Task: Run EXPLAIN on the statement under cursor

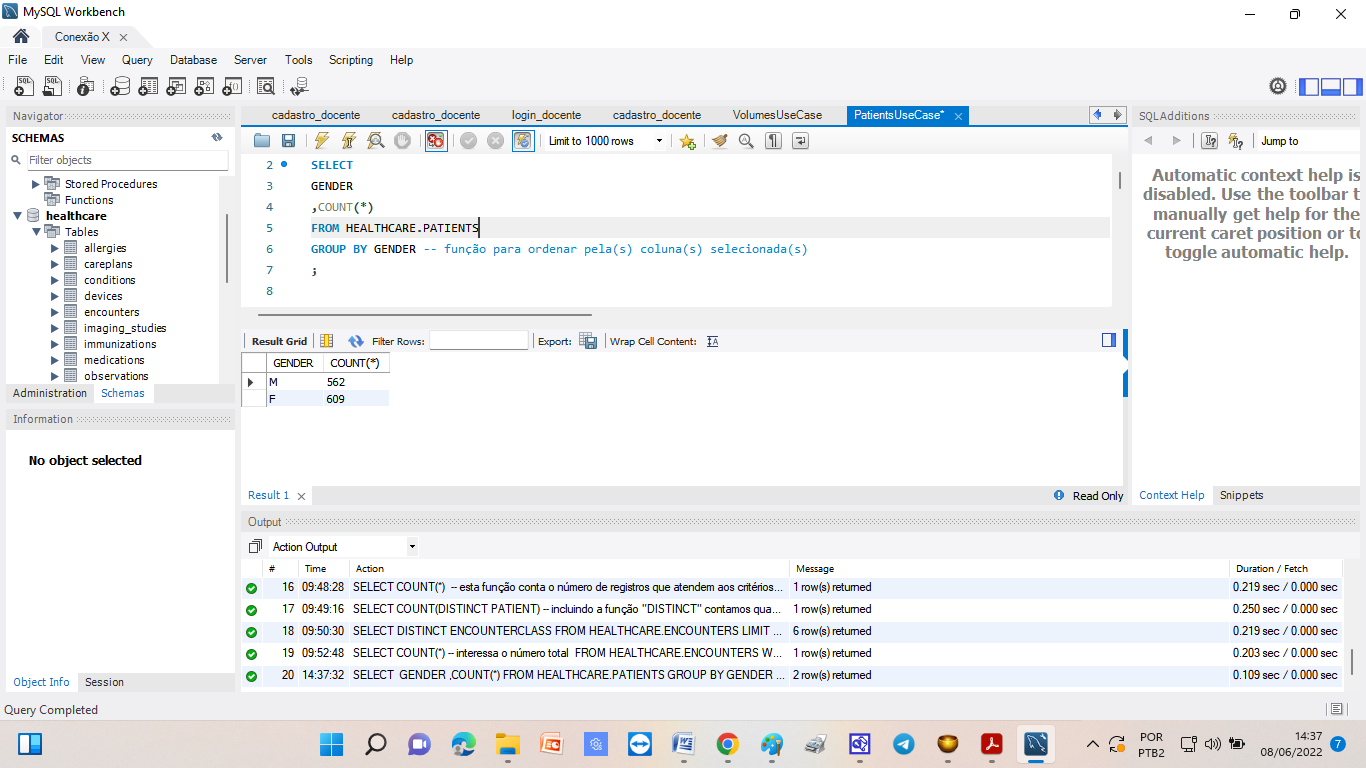Action: 375,141
